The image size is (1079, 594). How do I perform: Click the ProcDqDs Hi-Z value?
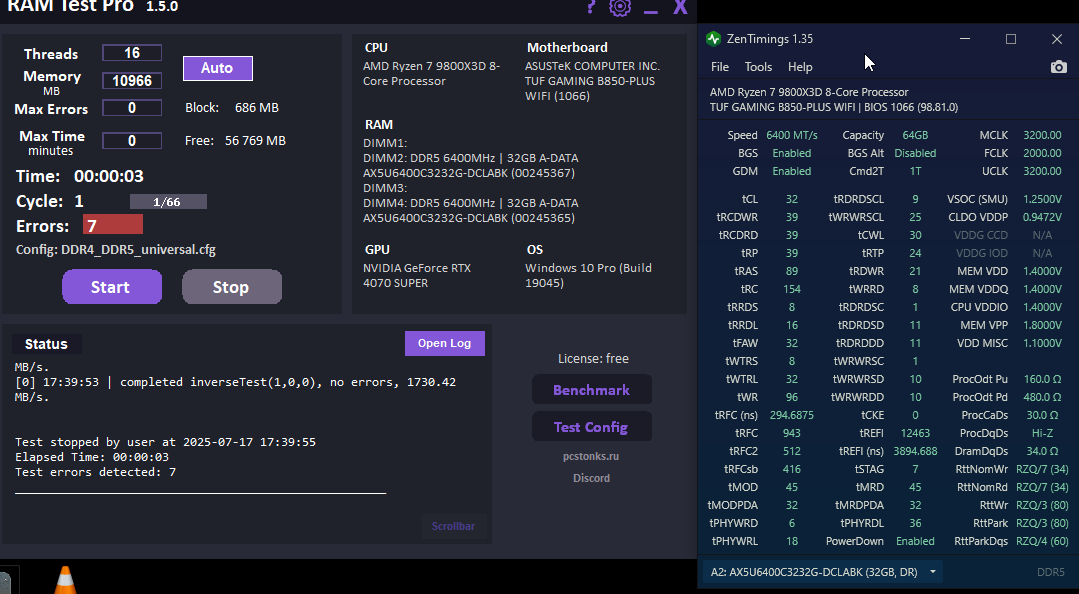[x=1042, y=433]
